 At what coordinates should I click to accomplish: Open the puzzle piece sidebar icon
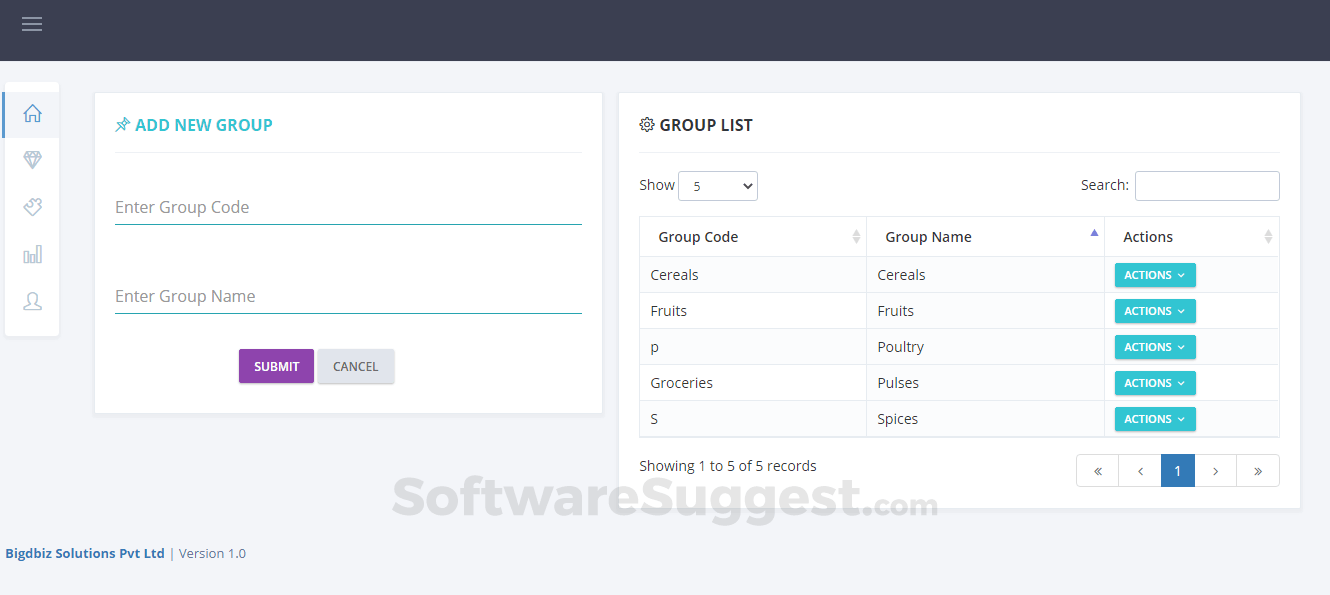click(x=32, y=207)
